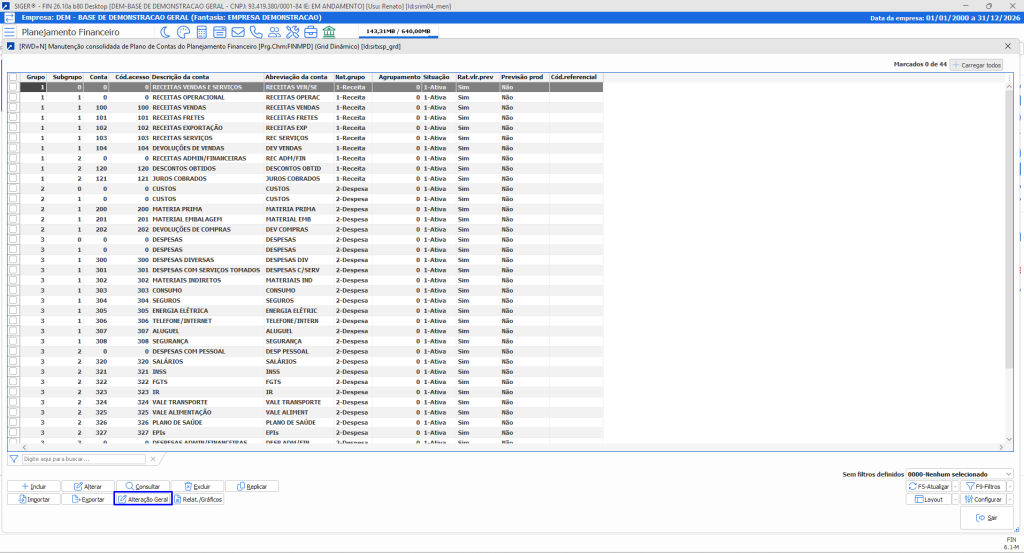Check the DEVOLUÇÕES DE VENDAS row checkbox
The image size is (1024, 553).
(x=13, y=148)
